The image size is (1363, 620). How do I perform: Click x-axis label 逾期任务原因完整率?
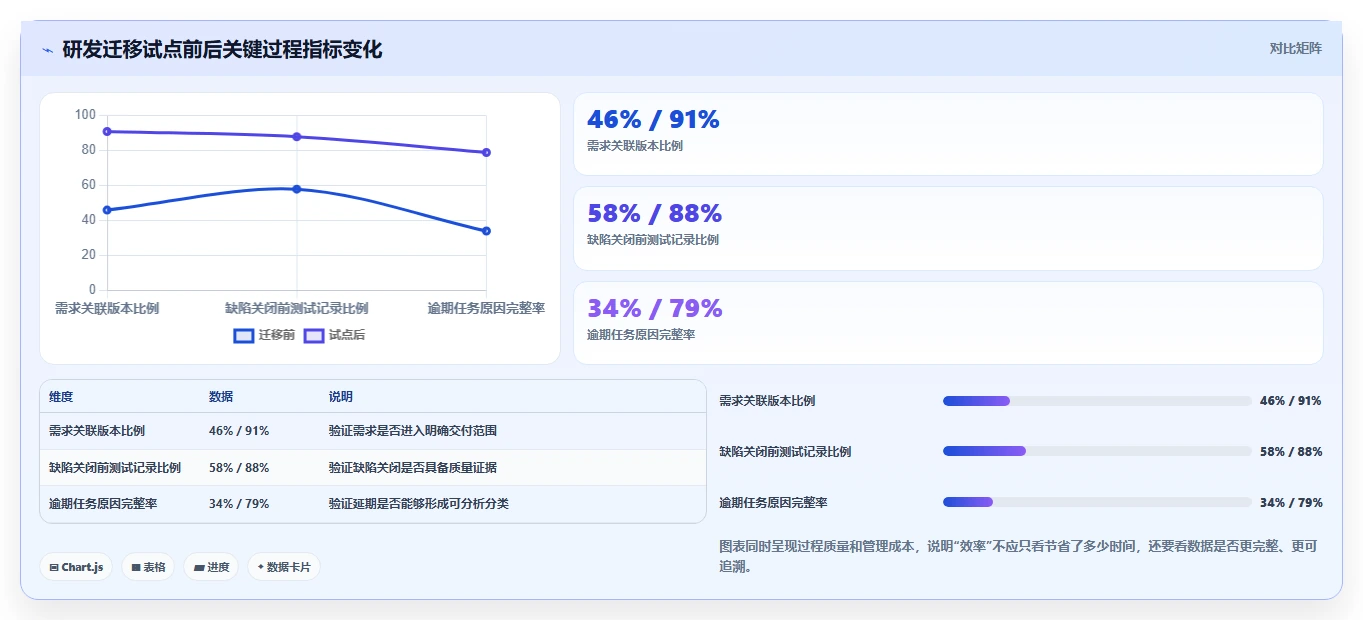tap(486, 308)
